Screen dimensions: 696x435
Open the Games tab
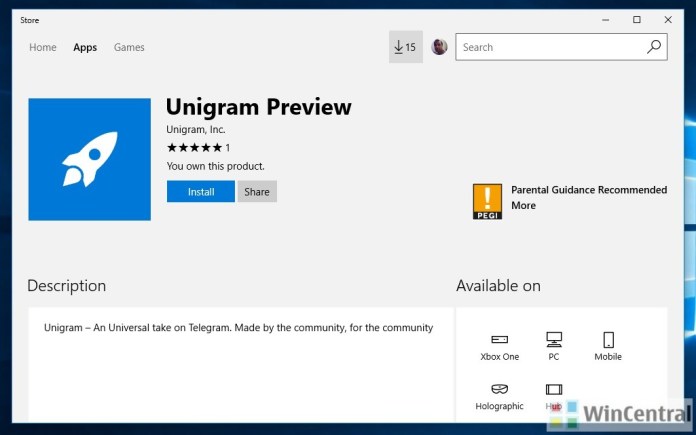(129, 47)
